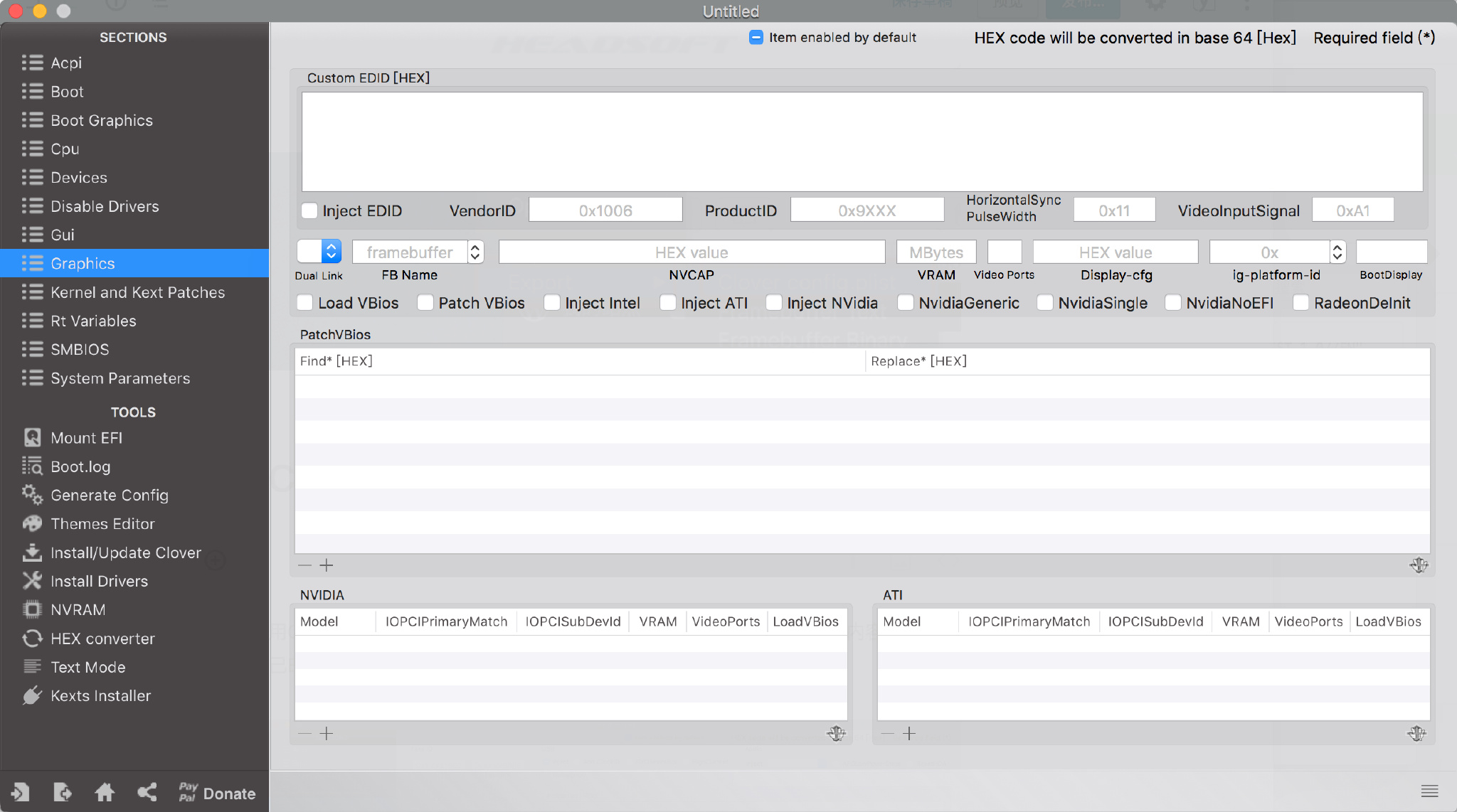Image resolution: width=1457 pixels, height=812 pixels.
Task: Click the Display-cfg HEX value field
Action: [x=1116, y=252]
